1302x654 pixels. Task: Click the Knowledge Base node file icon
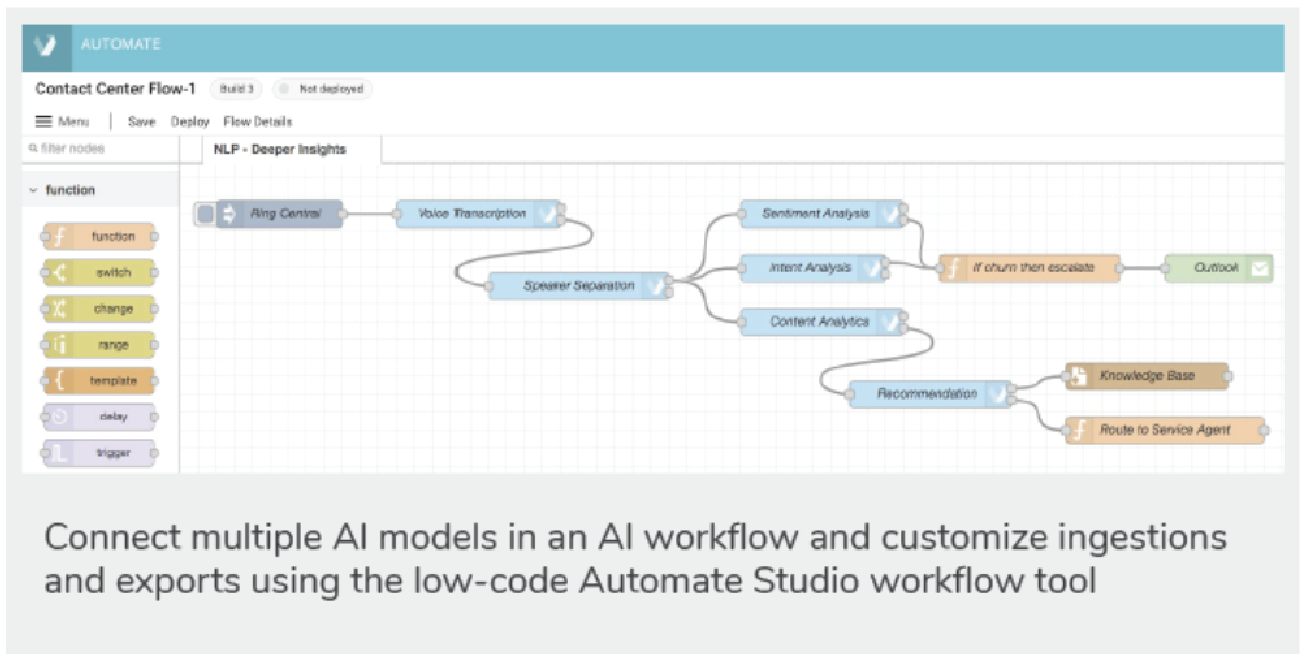[1079, 377]
